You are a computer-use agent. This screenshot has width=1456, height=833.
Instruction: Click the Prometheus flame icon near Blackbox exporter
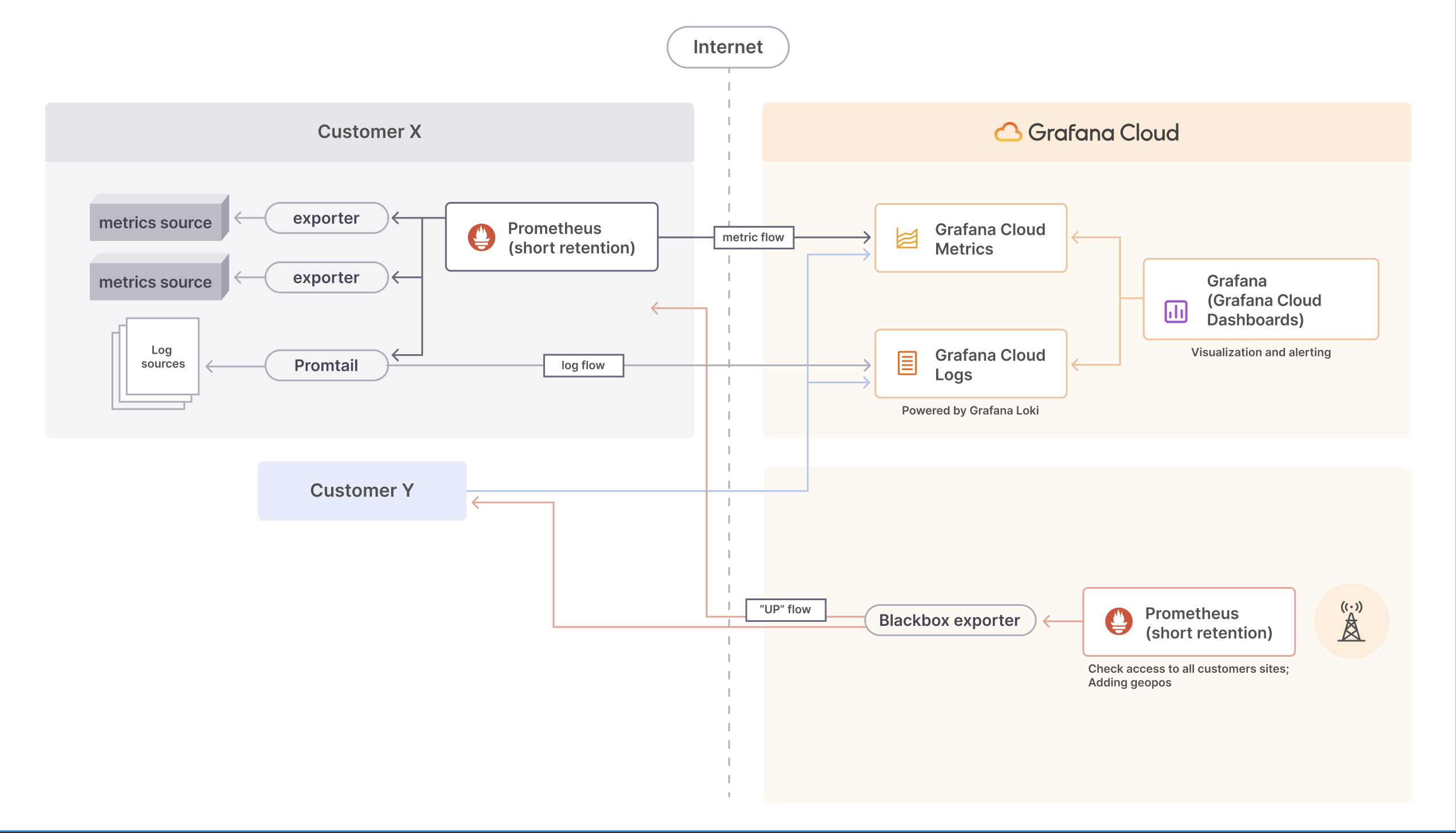click(x=1119, y=621)
